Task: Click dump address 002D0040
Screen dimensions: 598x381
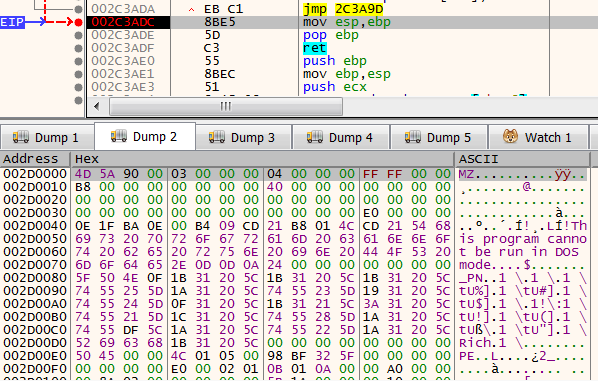Action: click(x=35, y=226)
